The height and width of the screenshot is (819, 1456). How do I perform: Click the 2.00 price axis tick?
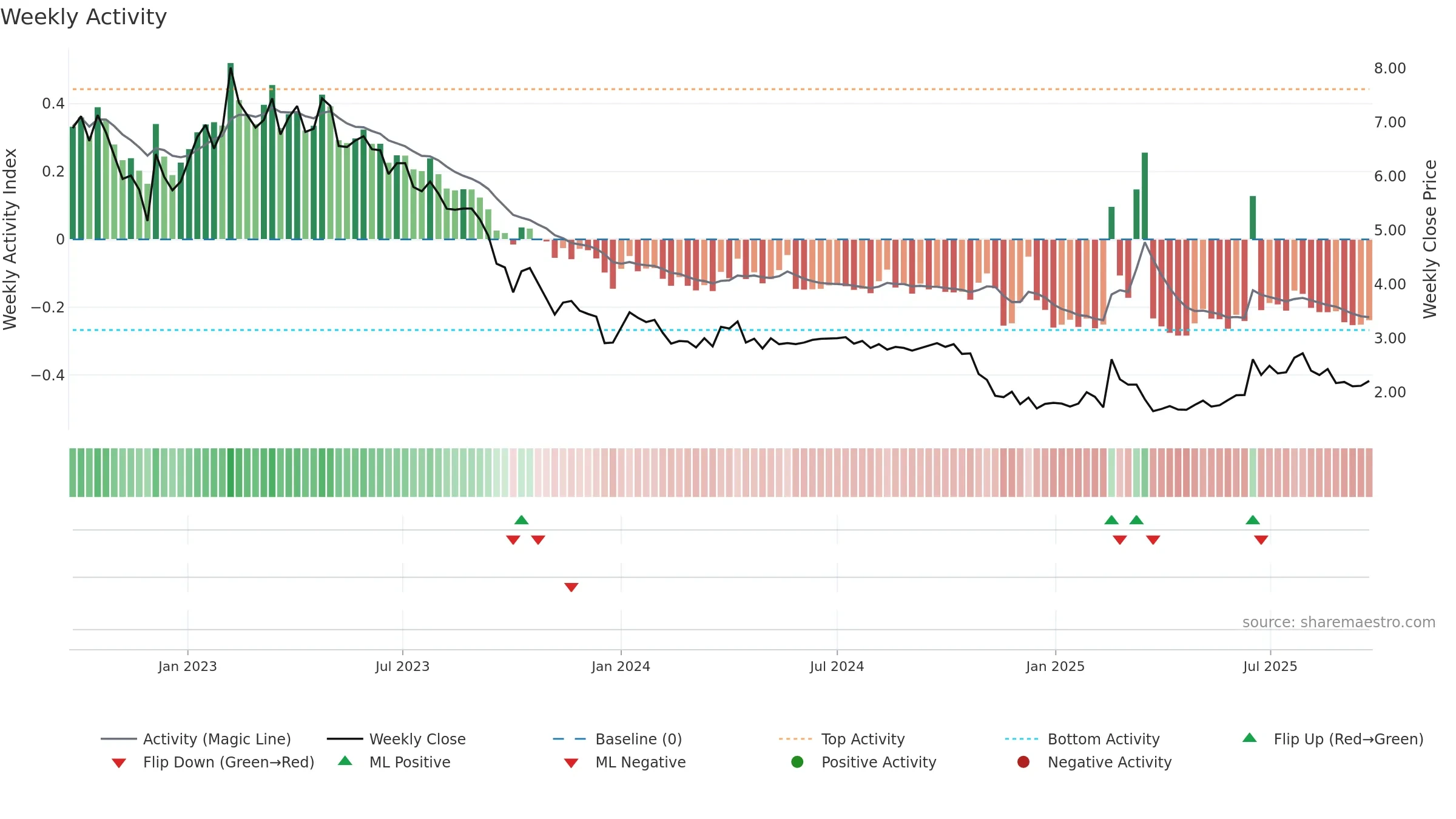point(1390,393)
